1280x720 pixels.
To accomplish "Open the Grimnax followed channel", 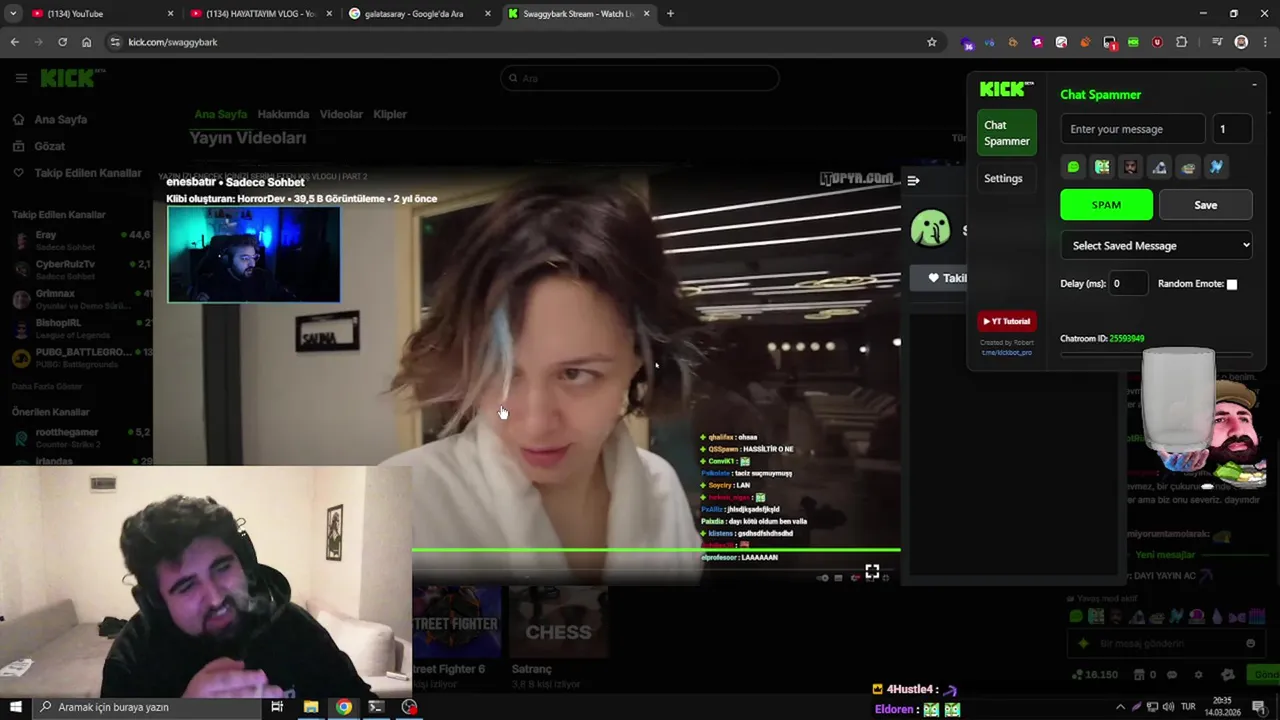I will point(80,299).
